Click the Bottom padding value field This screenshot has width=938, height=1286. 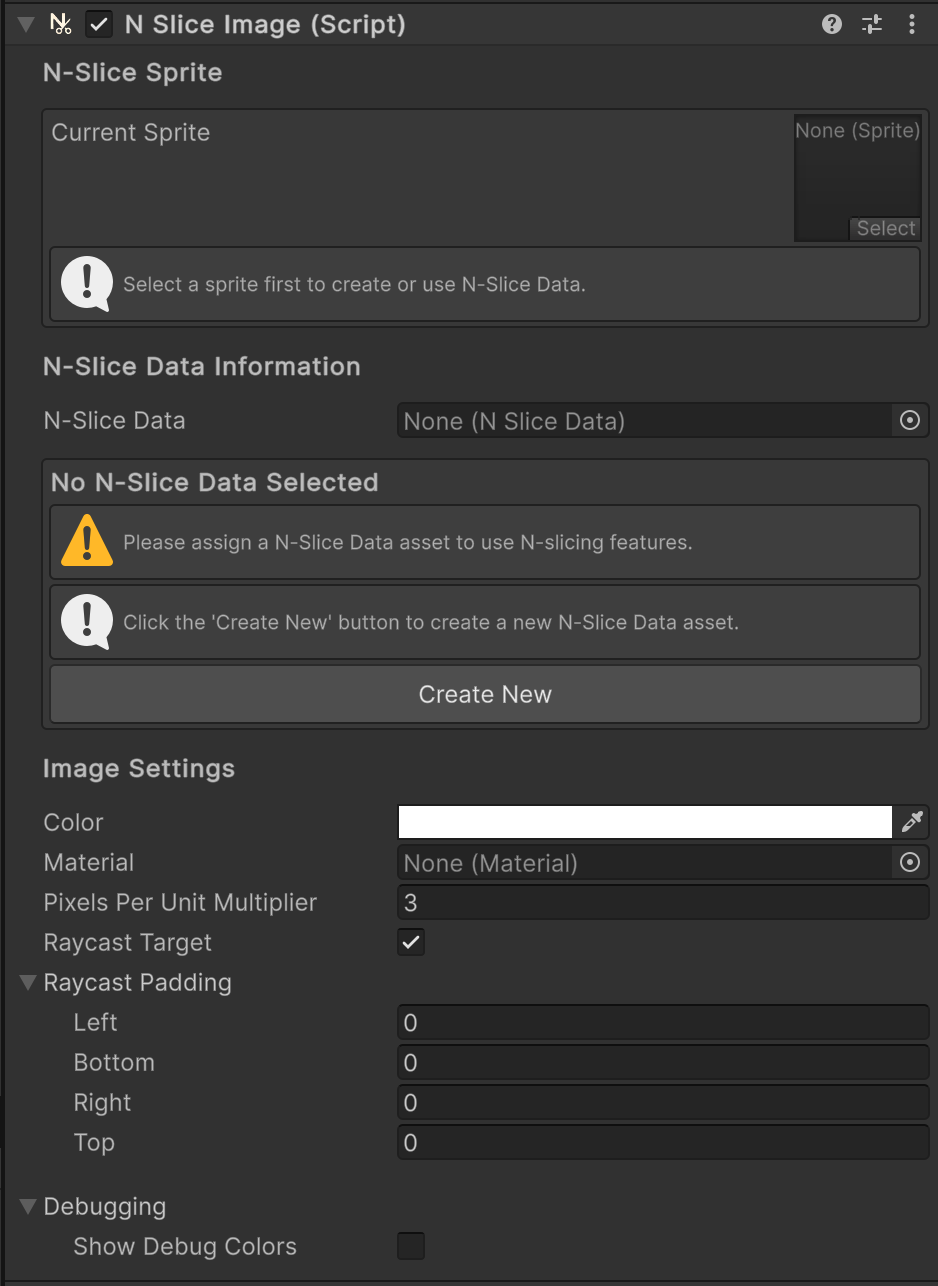click(x=663, y=1062)
